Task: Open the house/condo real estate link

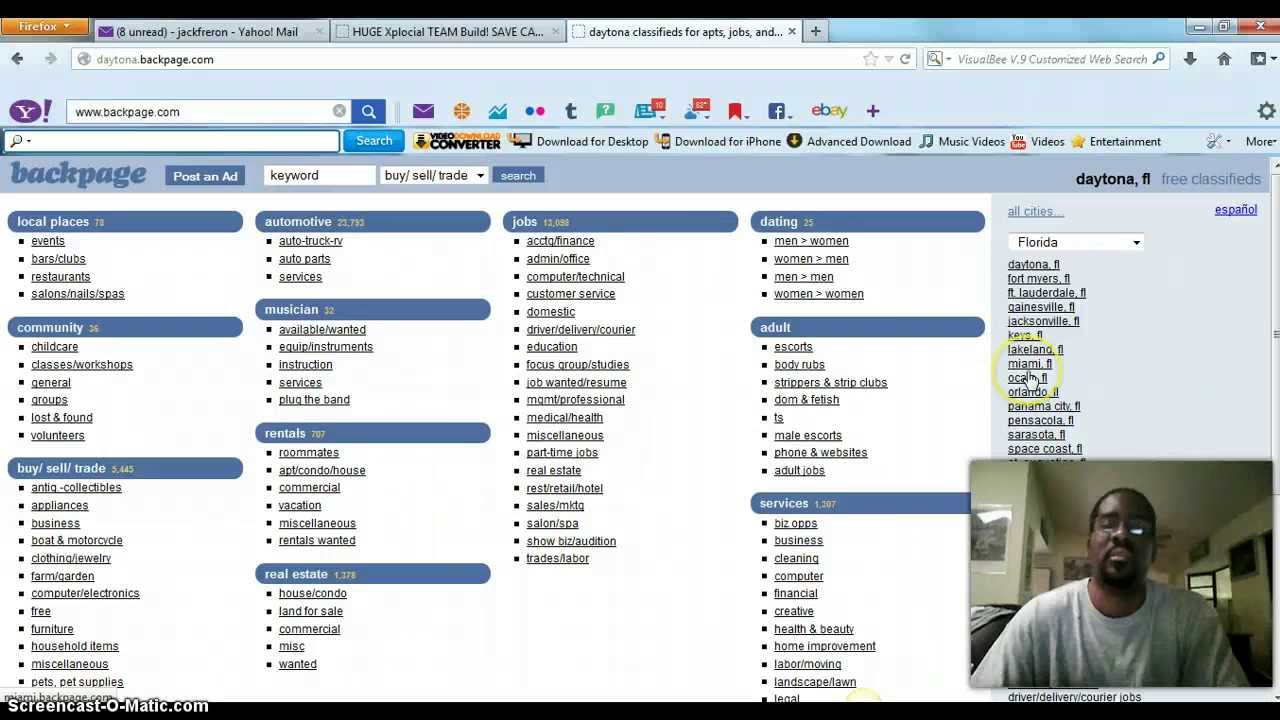Action: [312, 593]
